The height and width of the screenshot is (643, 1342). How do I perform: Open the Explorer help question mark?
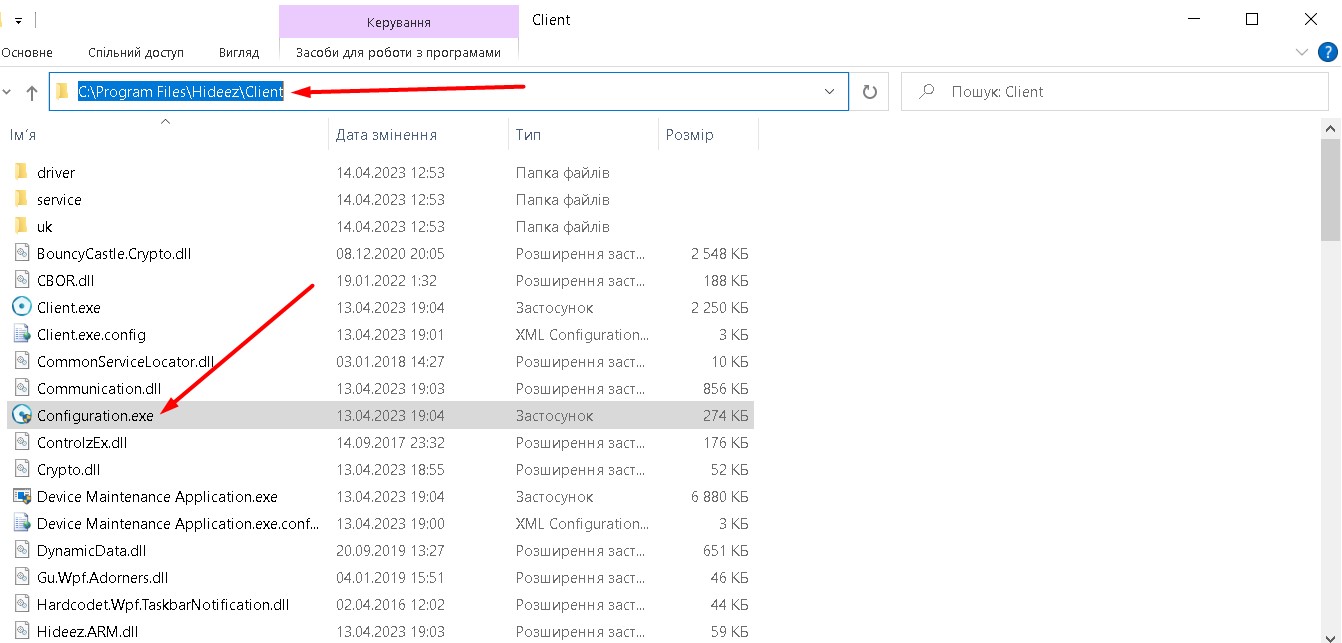[x=1328, y=52]
